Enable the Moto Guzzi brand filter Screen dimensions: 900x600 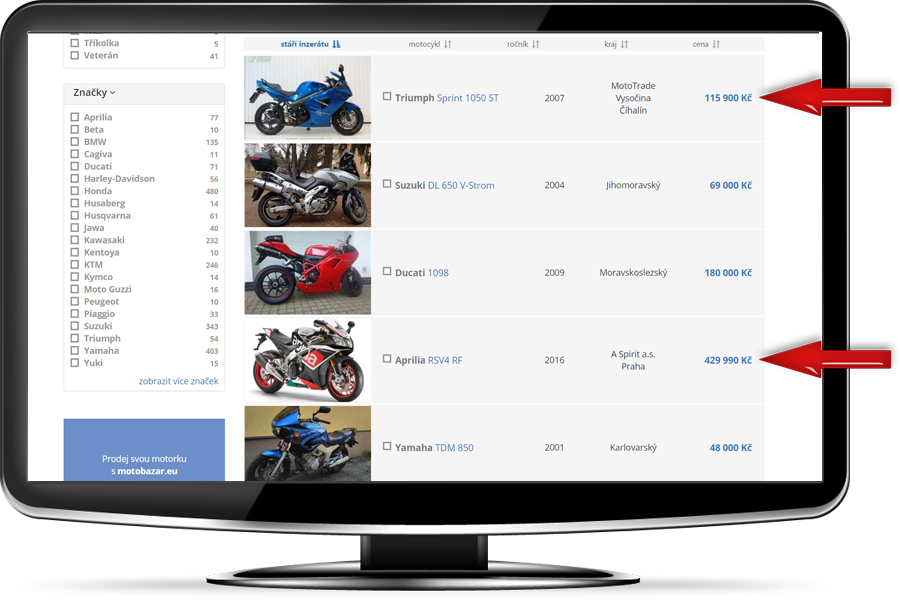coord(75,289)
